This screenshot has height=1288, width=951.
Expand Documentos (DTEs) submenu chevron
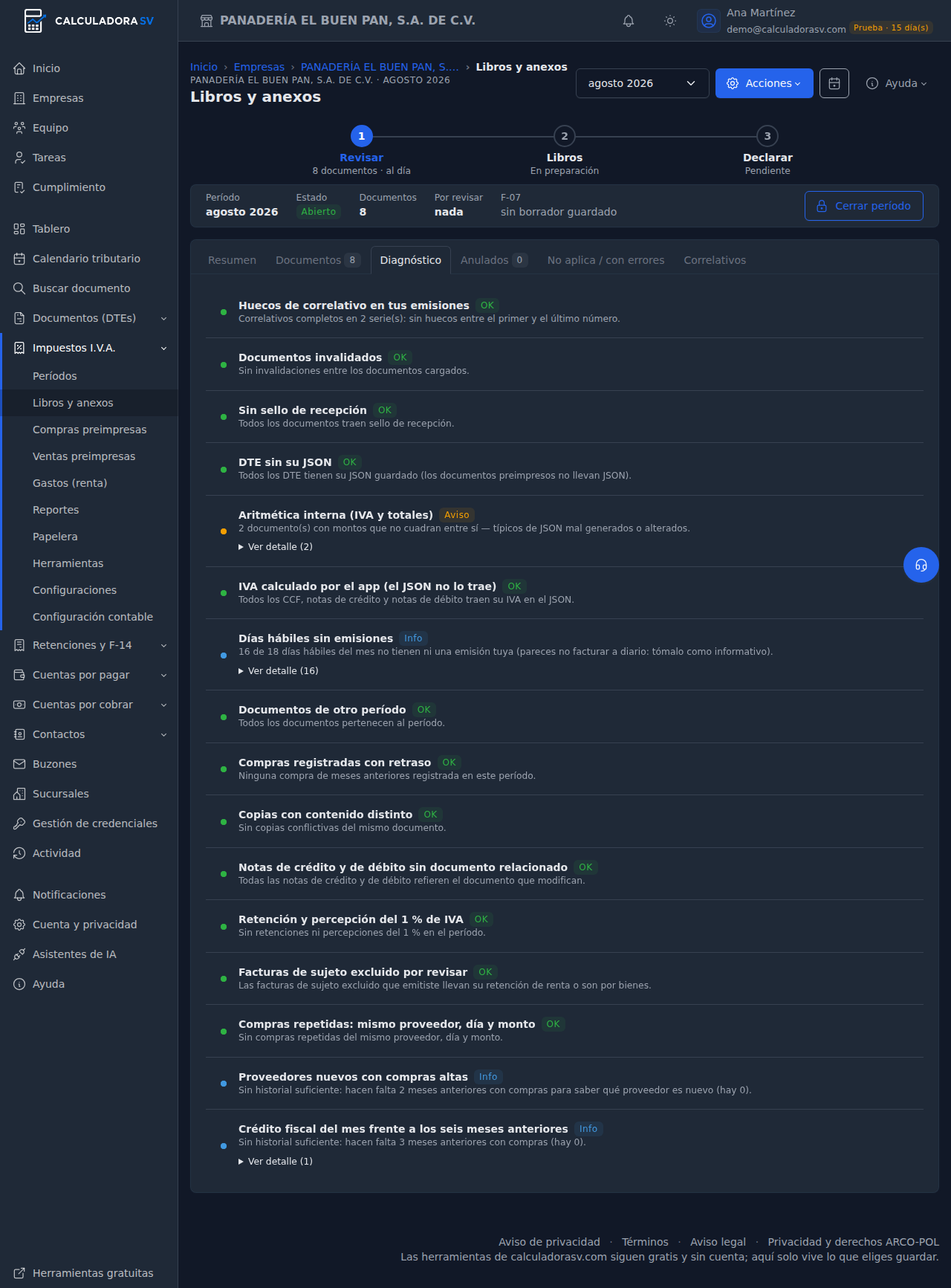(164, 319)
